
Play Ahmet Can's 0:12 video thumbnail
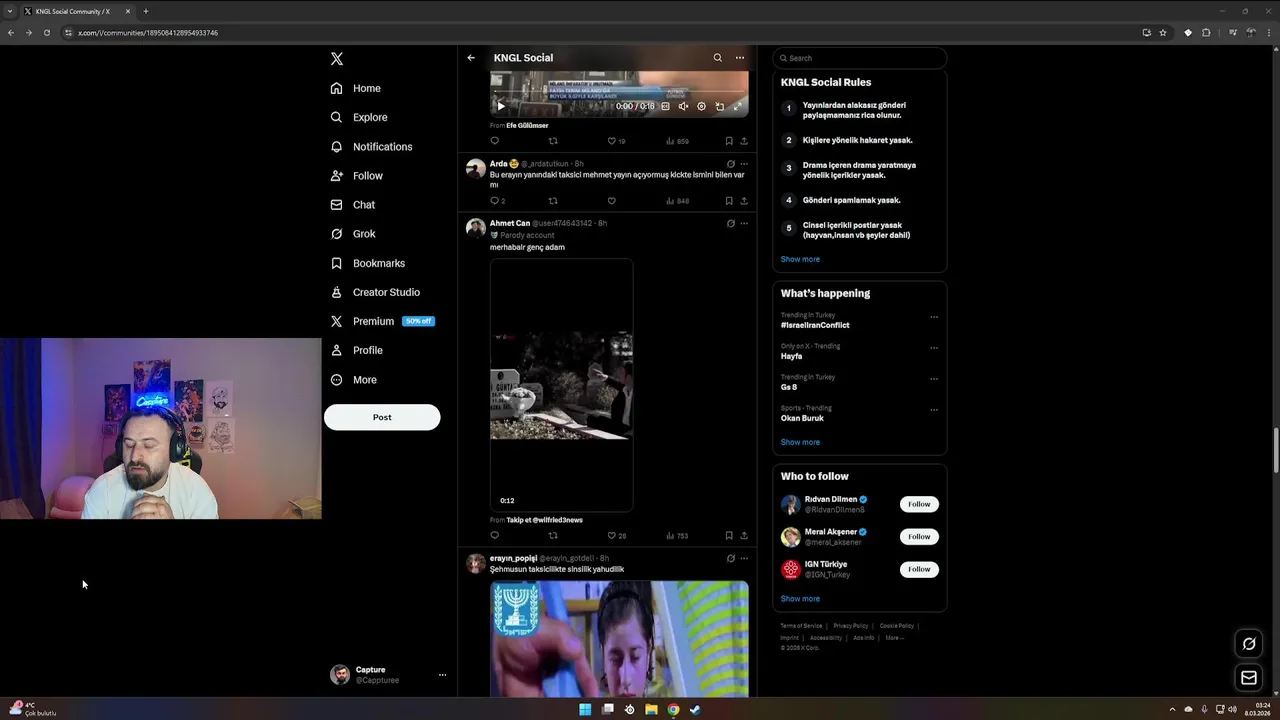(561, 385)
